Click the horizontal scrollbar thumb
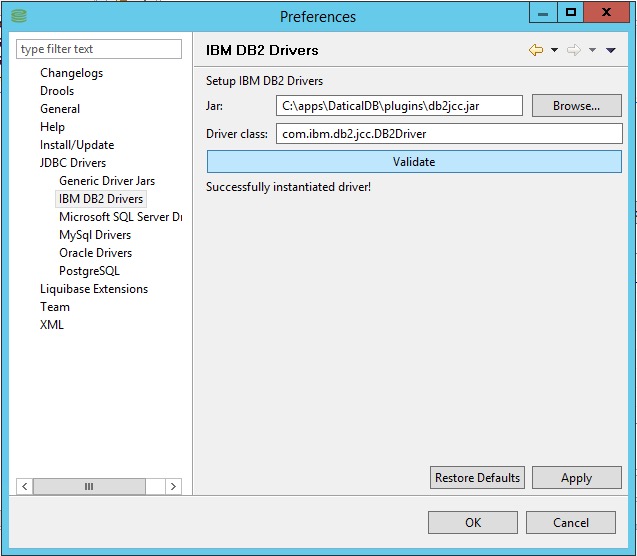 click(x=89, y=487)
